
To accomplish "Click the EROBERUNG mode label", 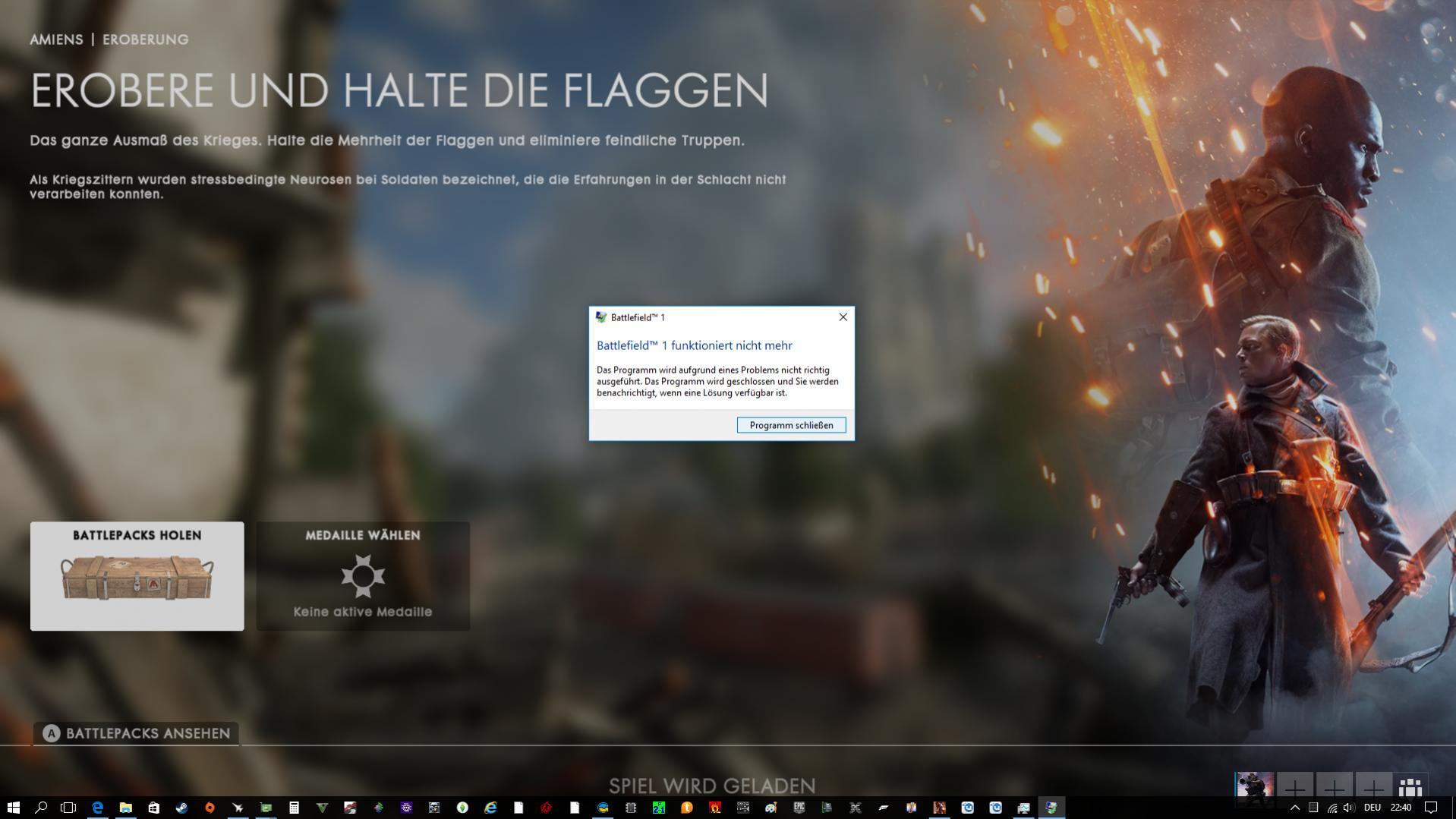I will (x=146, y=39).
